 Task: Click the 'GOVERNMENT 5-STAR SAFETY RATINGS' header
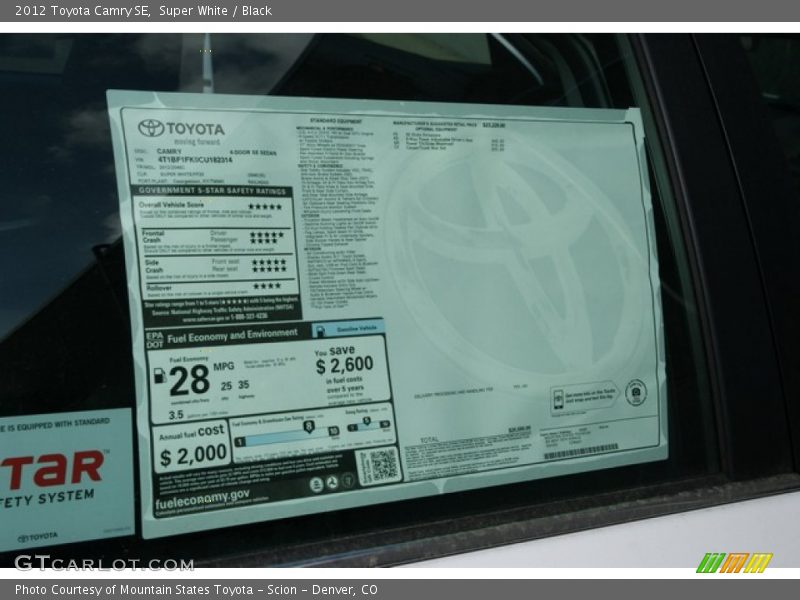[212, 191]
